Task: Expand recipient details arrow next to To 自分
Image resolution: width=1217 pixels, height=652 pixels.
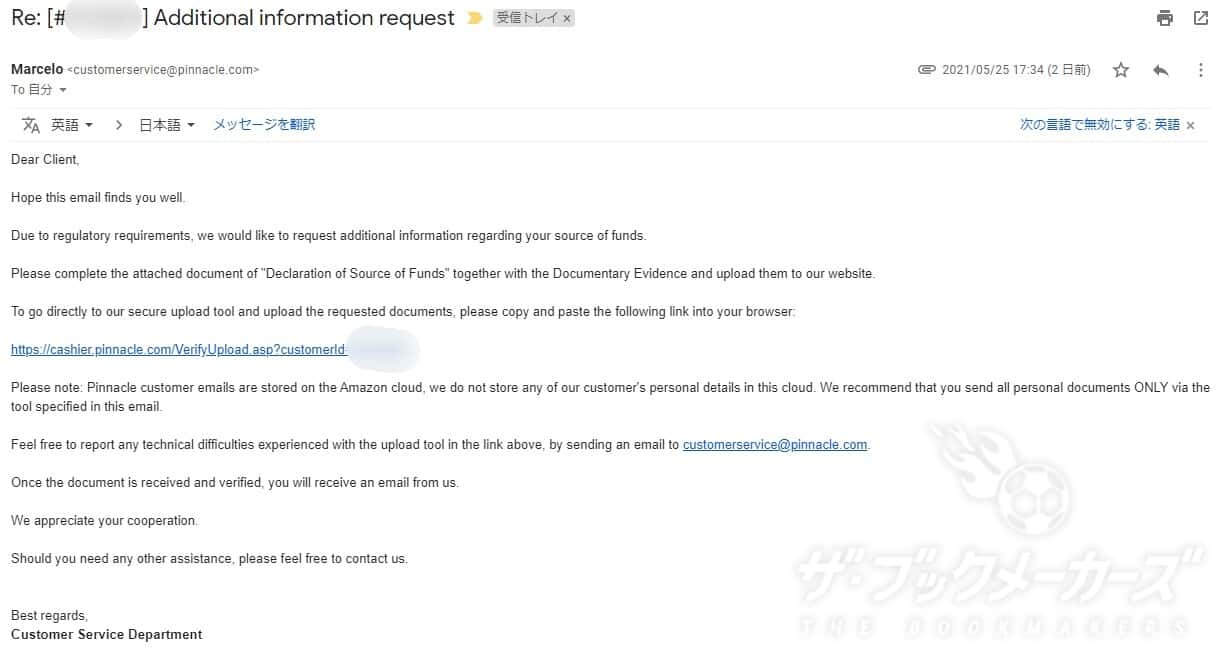Action: click(x=63, y=90)
